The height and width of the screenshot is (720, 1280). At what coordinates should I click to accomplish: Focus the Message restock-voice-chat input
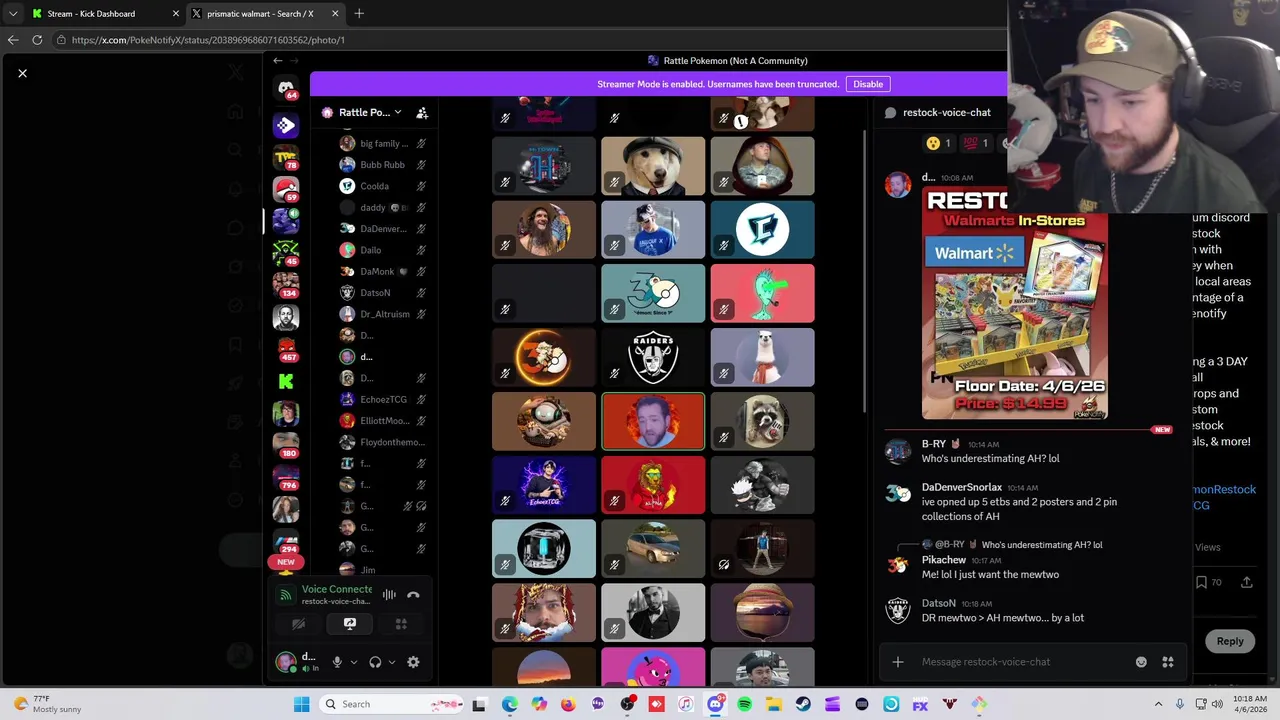[1020, 662]
